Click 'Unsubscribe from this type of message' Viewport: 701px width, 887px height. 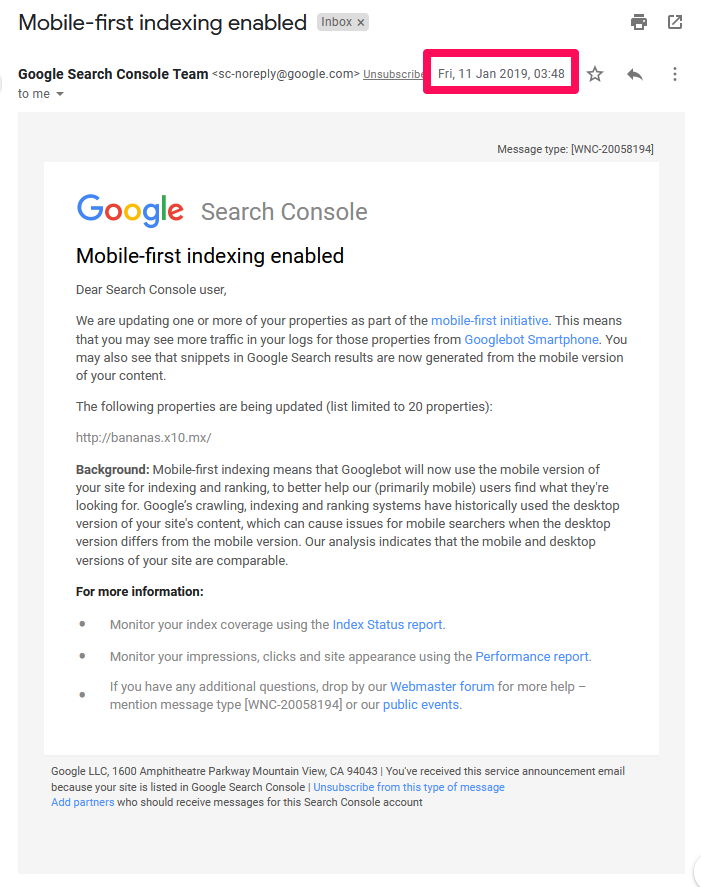409,787
